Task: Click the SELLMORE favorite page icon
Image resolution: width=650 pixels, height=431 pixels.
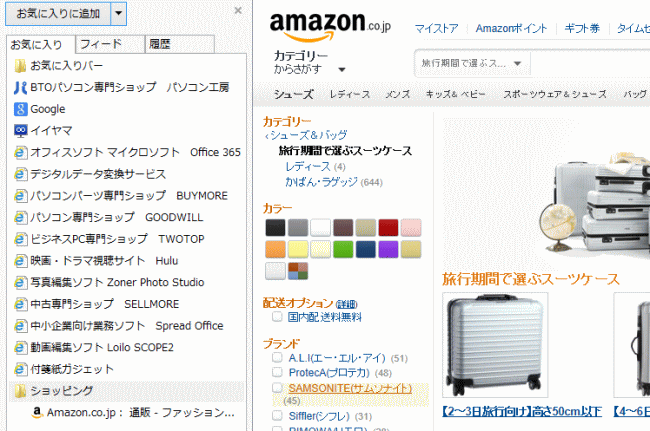Action: click(20, 304)
